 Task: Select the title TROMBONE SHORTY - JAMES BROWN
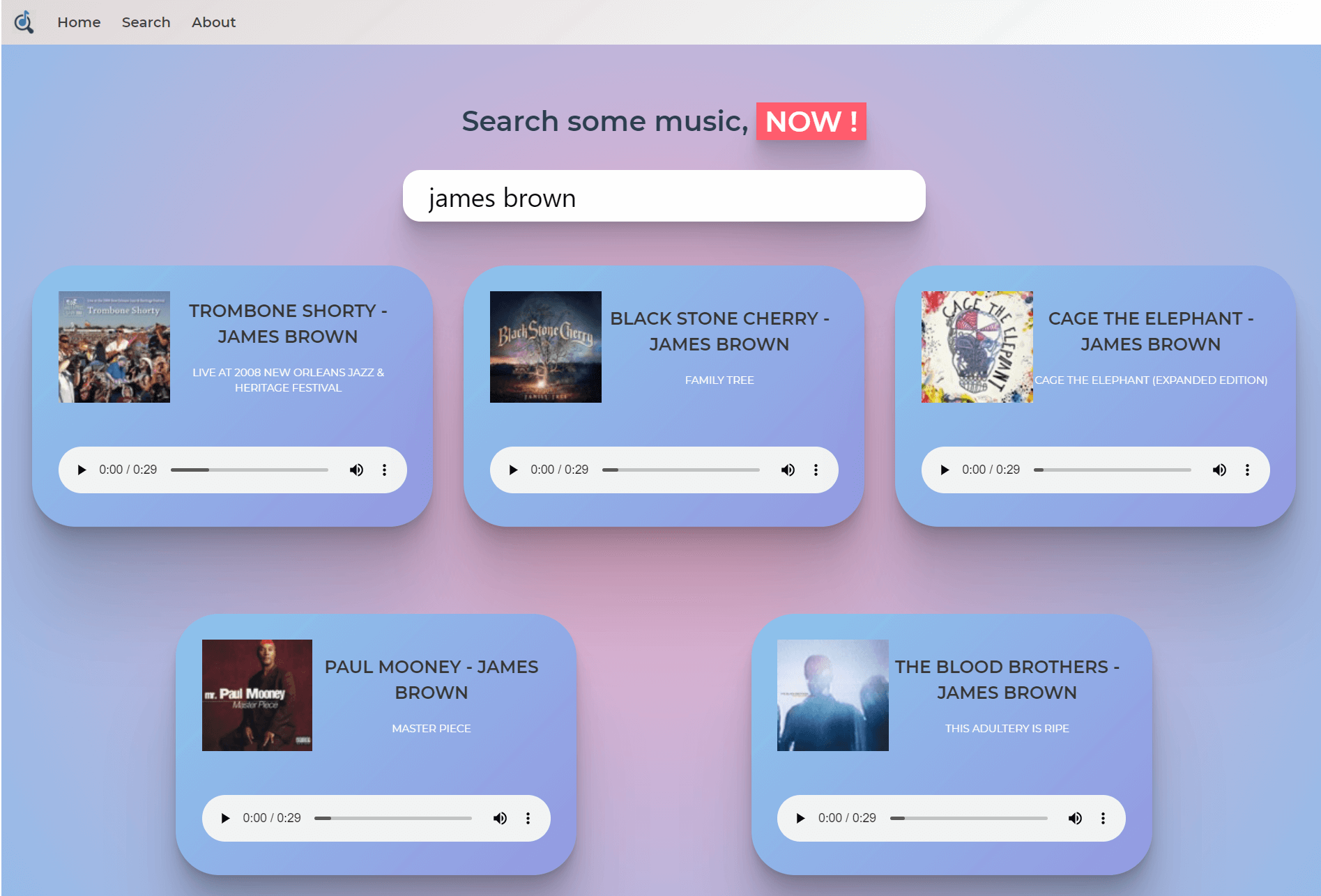(288, 324)
